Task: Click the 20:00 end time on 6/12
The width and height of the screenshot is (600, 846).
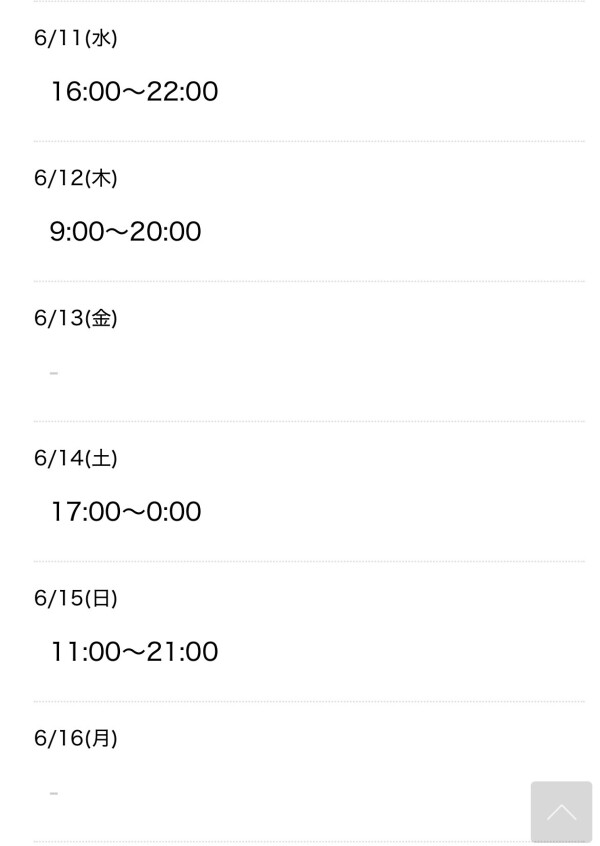Action: click(166, 231)
